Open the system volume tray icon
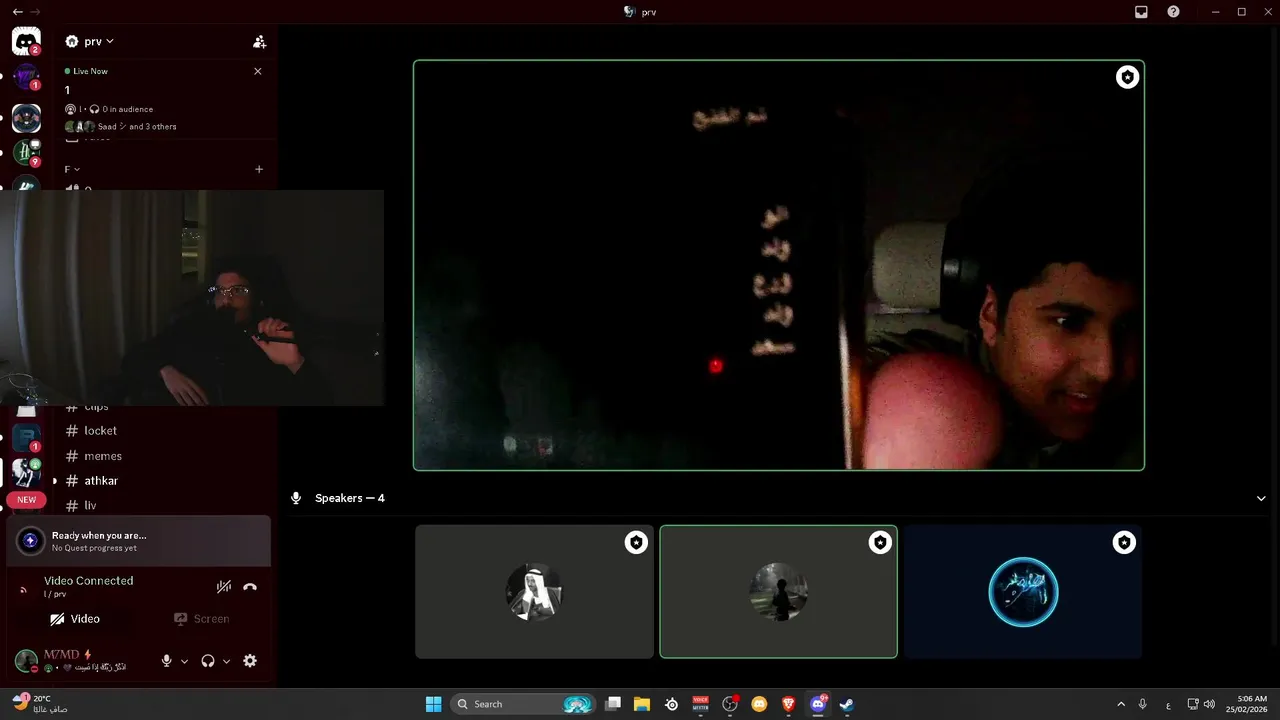The width and height of the screenshot is (1280, 720). 1209,704
